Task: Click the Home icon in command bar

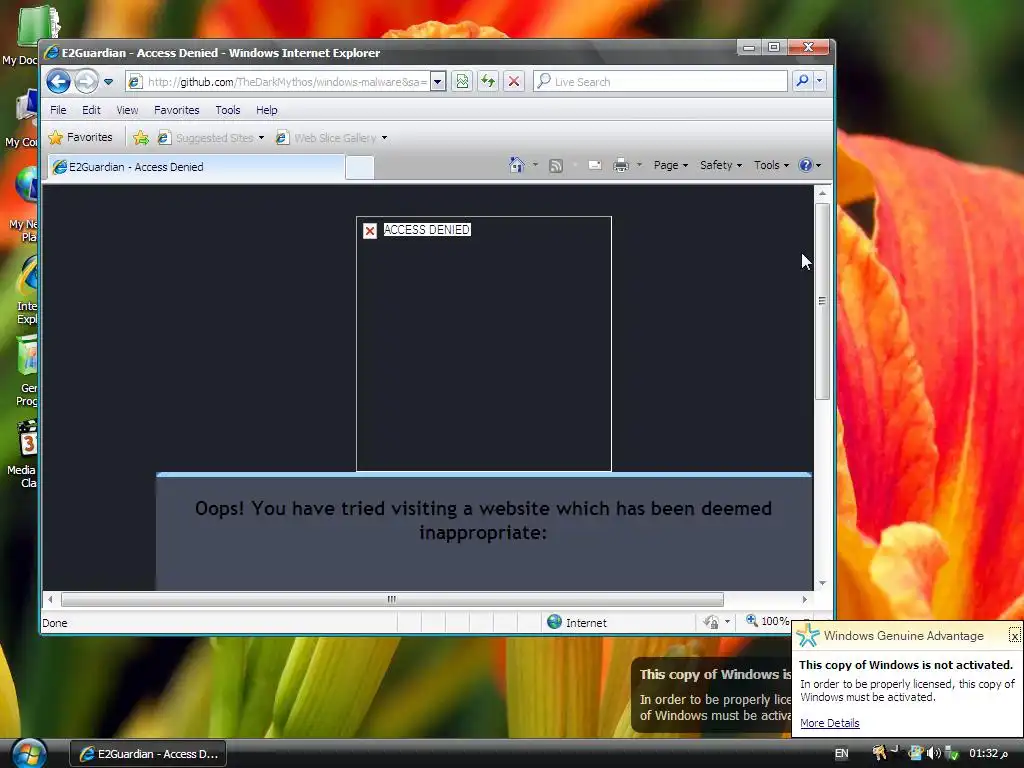Action: point(517,165)
